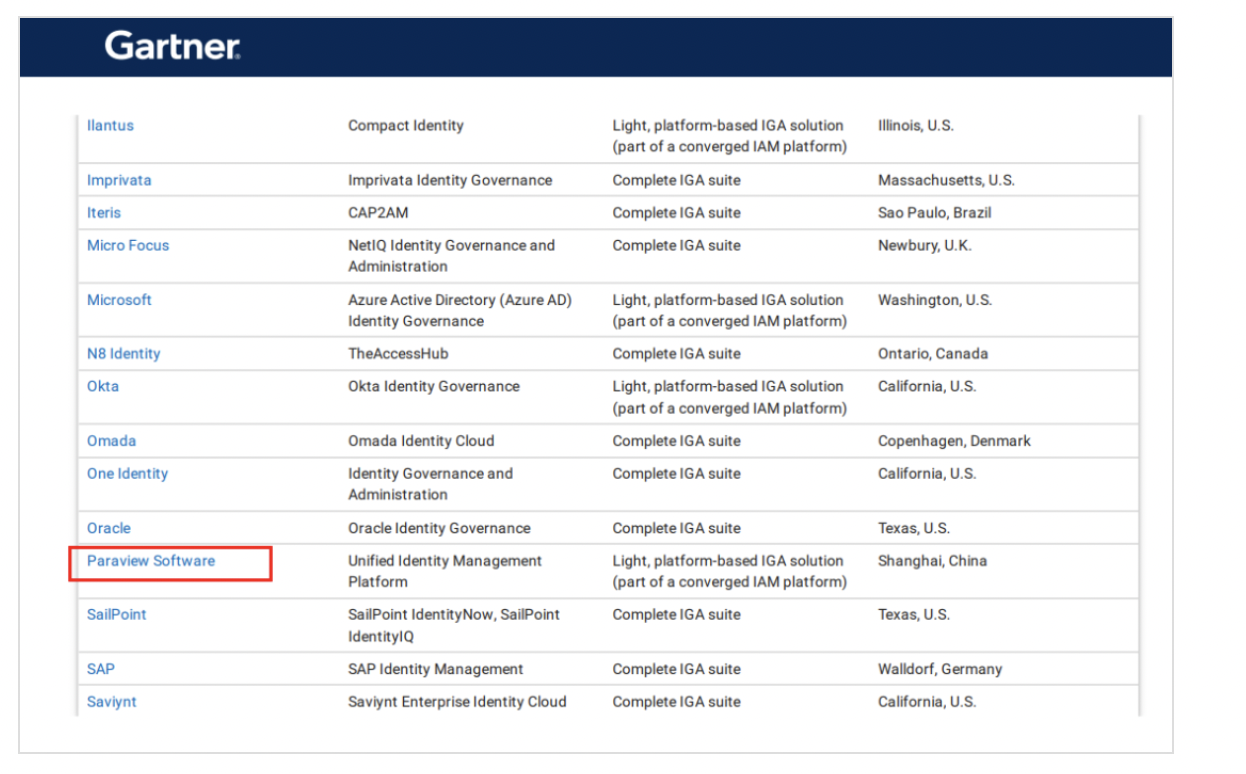The image size is (1246, 774).
Task: Select Walldorf, Germany location cell
Action: click(x=940, y=669)
